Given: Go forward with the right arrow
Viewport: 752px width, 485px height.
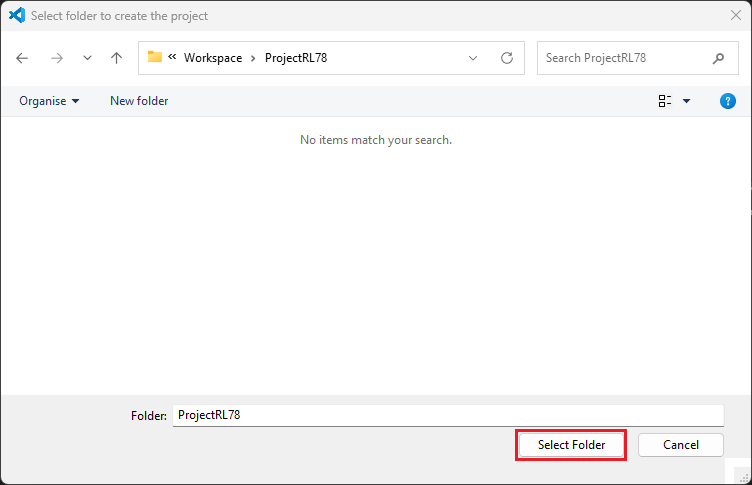Looking at the screenshot, I should (x=57, y=58).
